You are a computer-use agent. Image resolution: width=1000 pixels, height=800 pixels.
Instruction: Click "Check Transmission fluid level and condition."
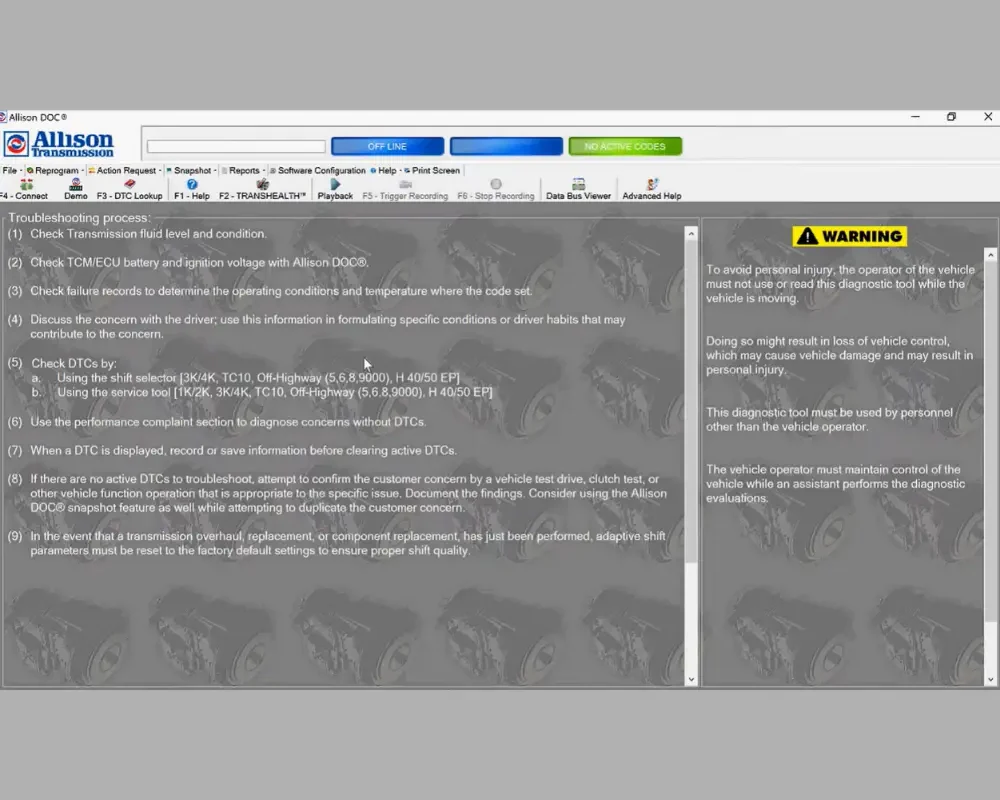click(x=149, y=233)
